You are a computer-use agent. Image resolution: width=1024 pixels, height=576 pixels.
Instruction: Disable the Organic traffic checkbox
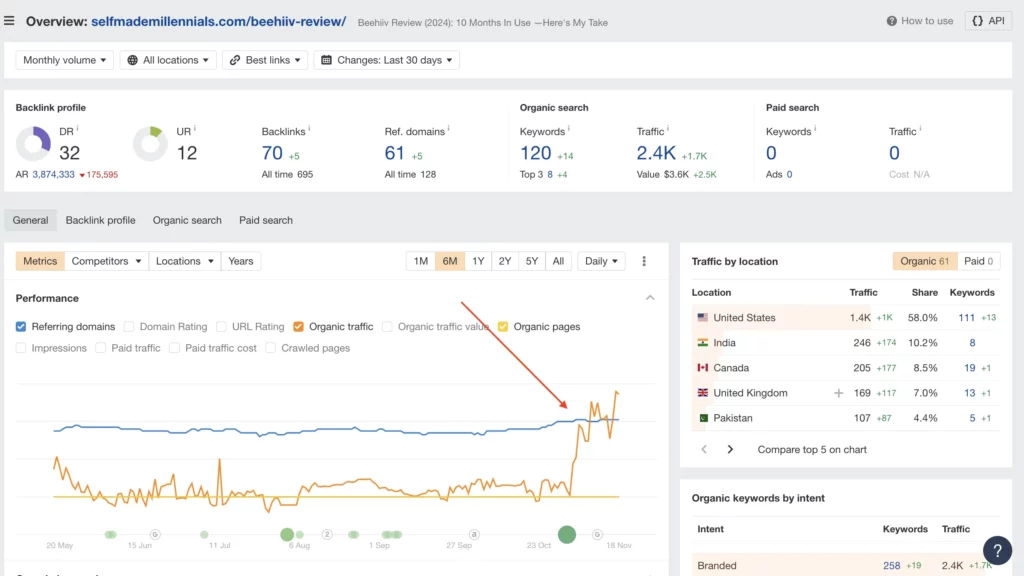[299, 327]
